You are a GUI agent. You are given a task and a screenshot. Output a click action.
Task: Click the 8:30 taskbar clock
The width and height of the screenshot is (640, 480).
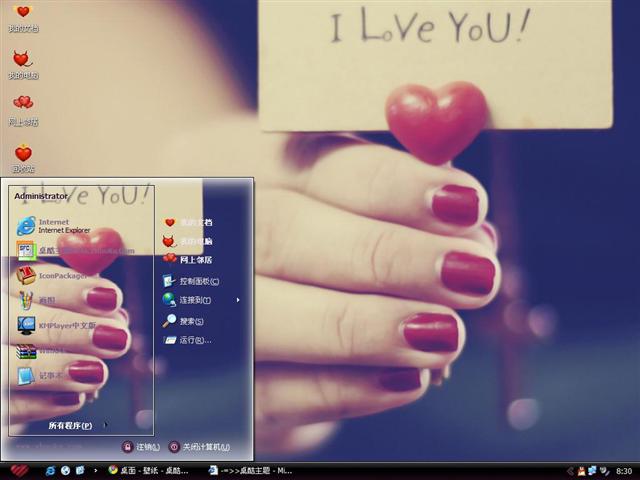[623, 471]
